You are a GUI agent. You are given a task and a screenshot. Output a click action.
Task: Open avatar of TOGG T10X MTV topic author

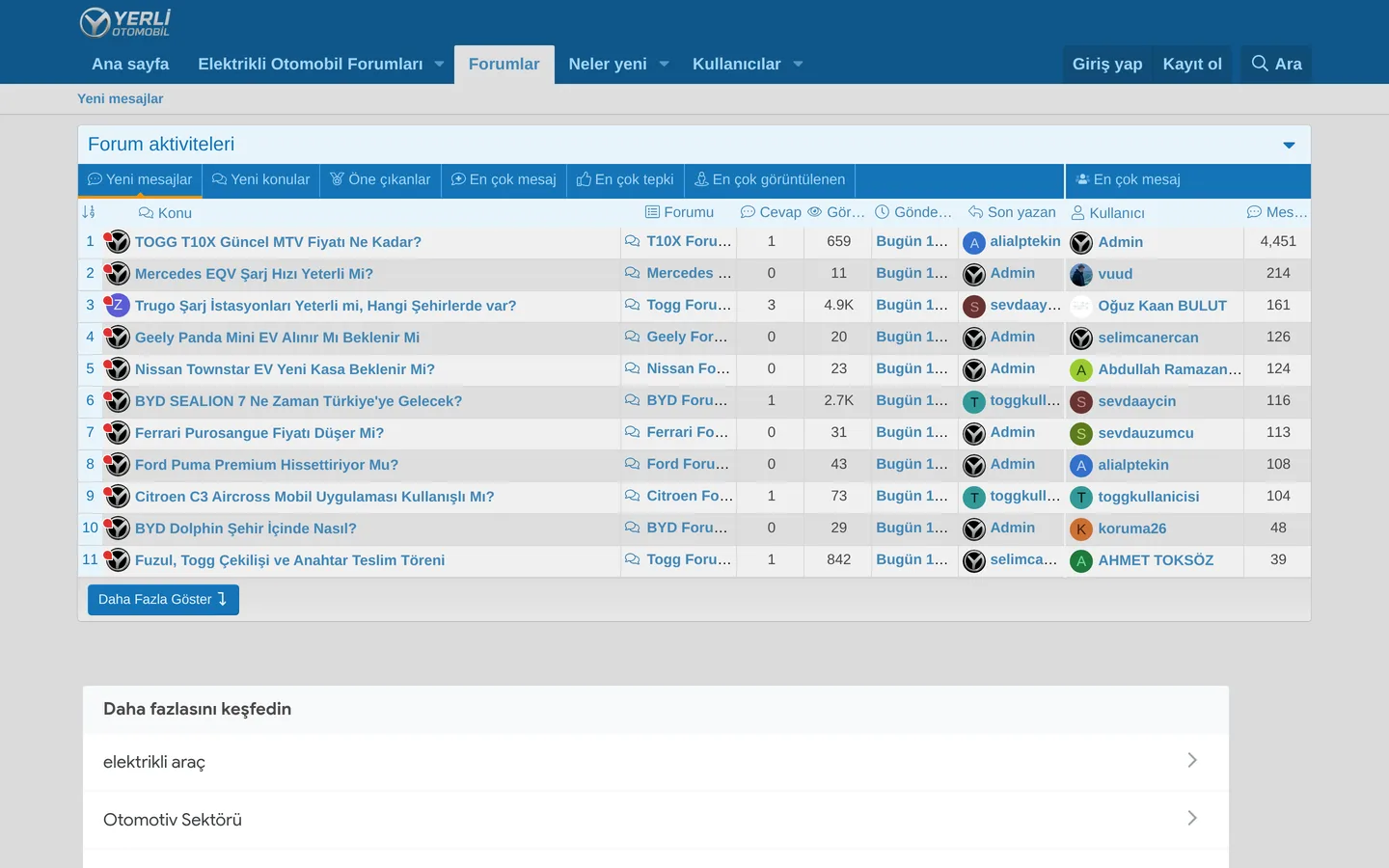pos(118,242)
